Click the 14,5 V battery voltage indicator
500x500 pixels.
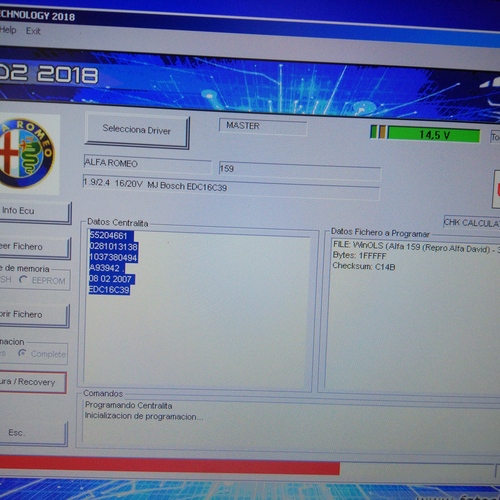(433, 135)
